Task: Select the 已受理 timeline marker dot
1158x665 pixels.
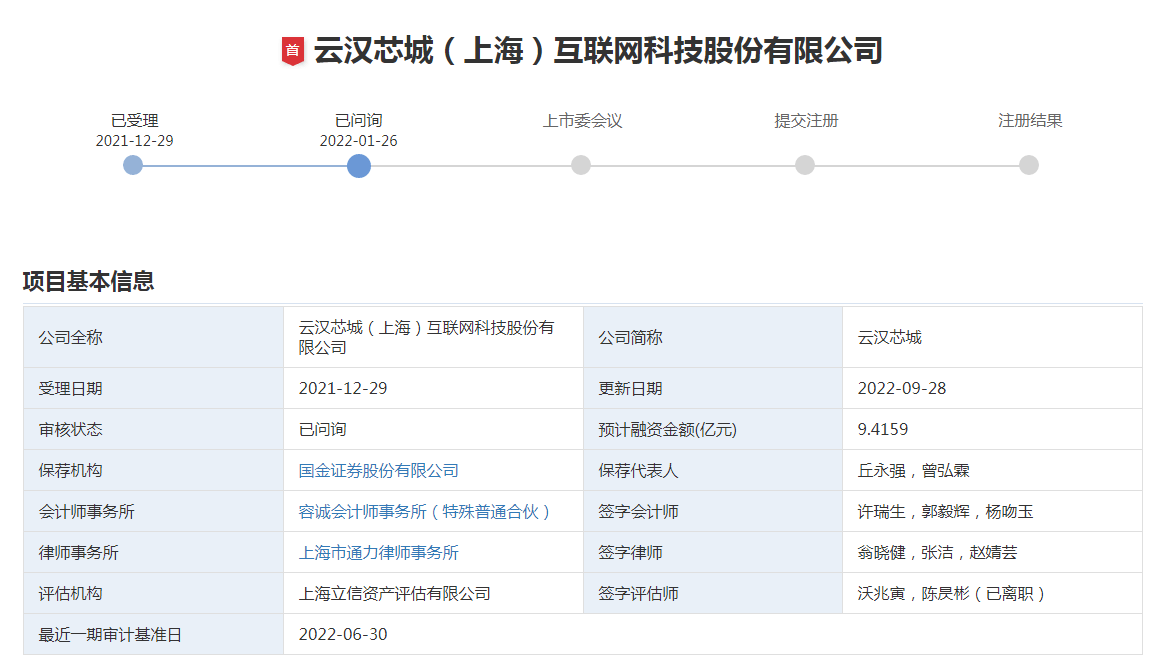Action: click(133, 165)
